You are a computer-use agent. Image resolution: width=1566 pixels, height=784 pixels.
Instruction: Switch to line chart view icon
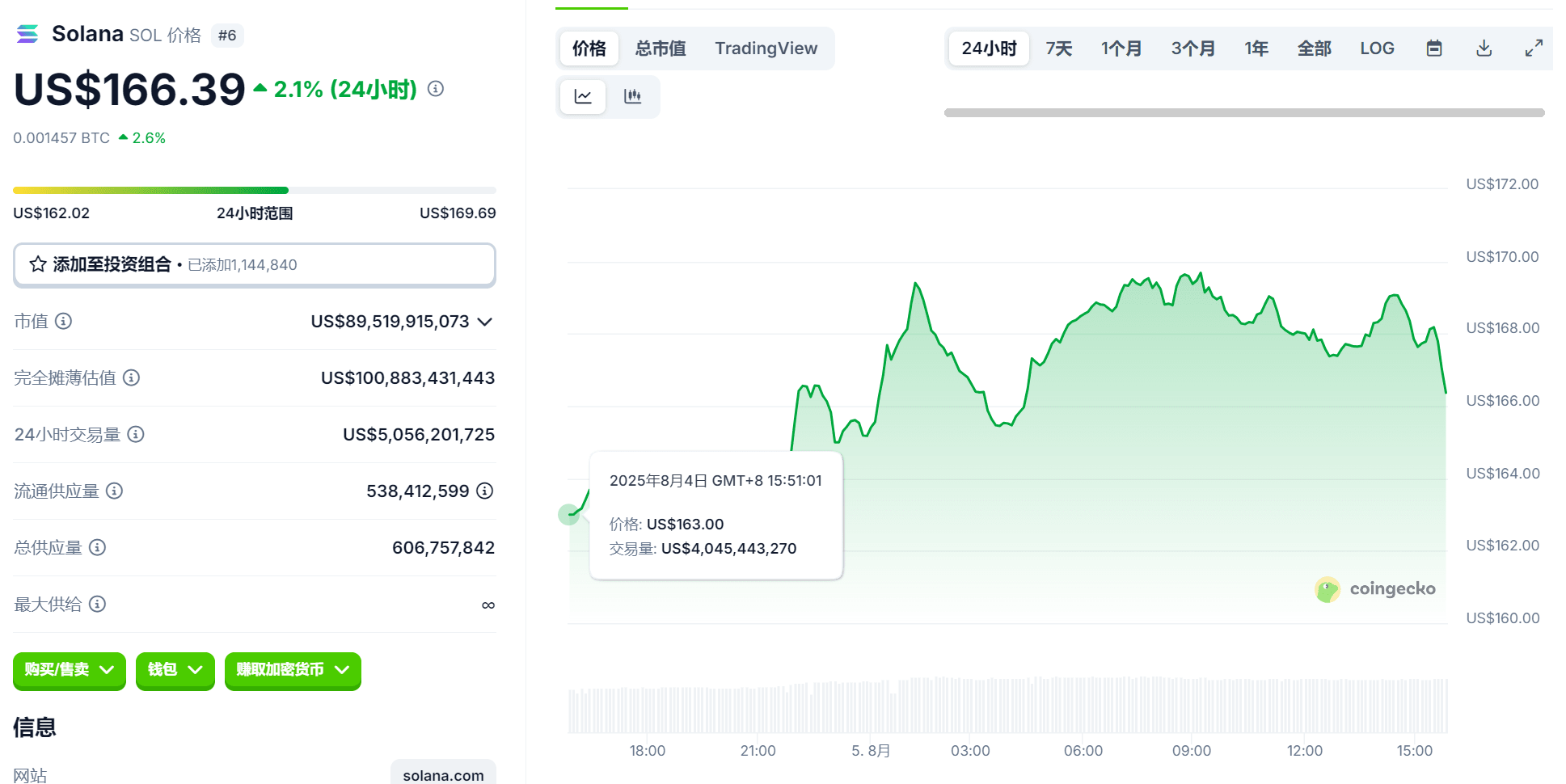[583, 97]
